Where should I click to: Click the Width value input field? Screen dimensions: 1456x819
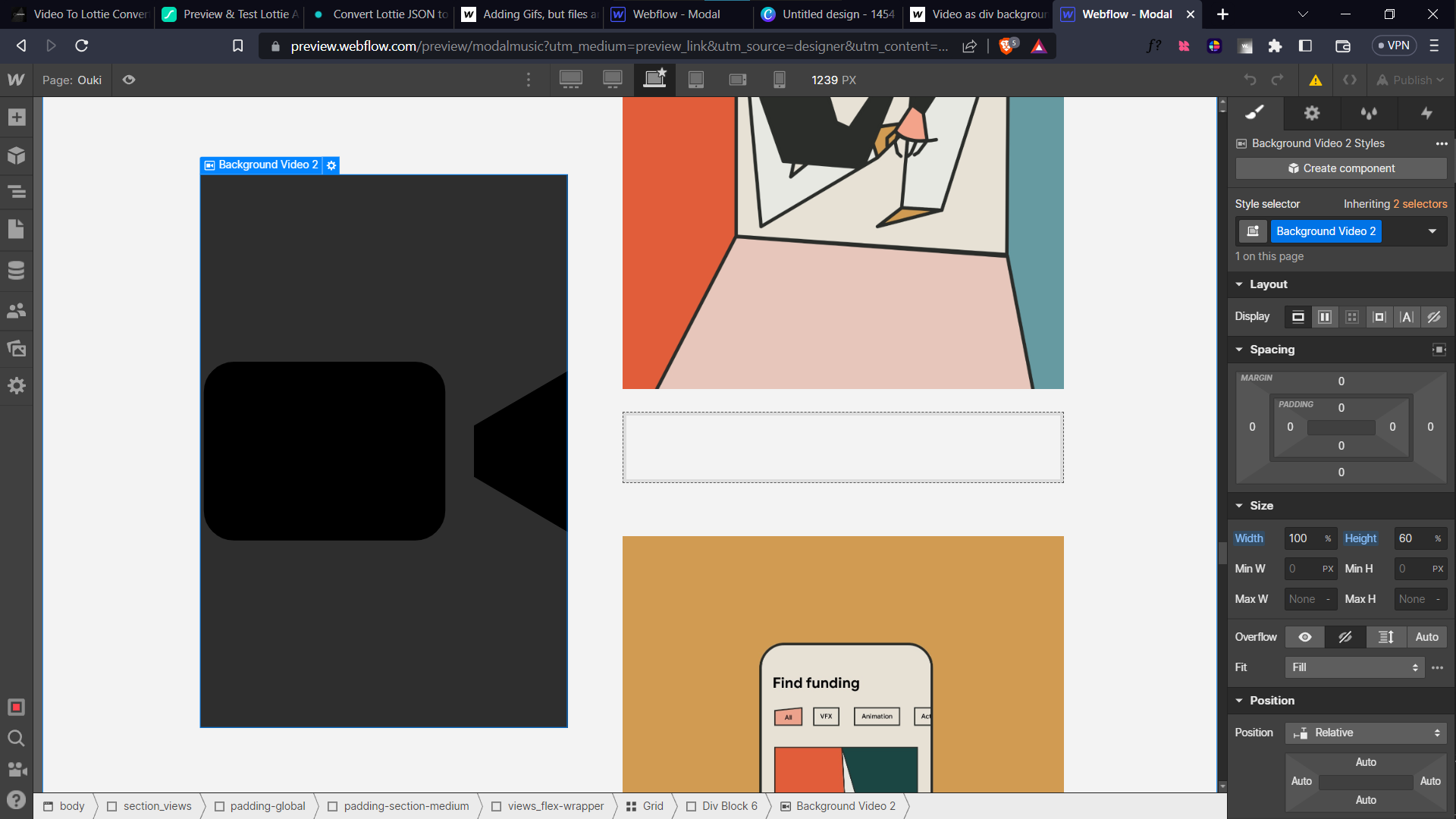click(1302, 538)
